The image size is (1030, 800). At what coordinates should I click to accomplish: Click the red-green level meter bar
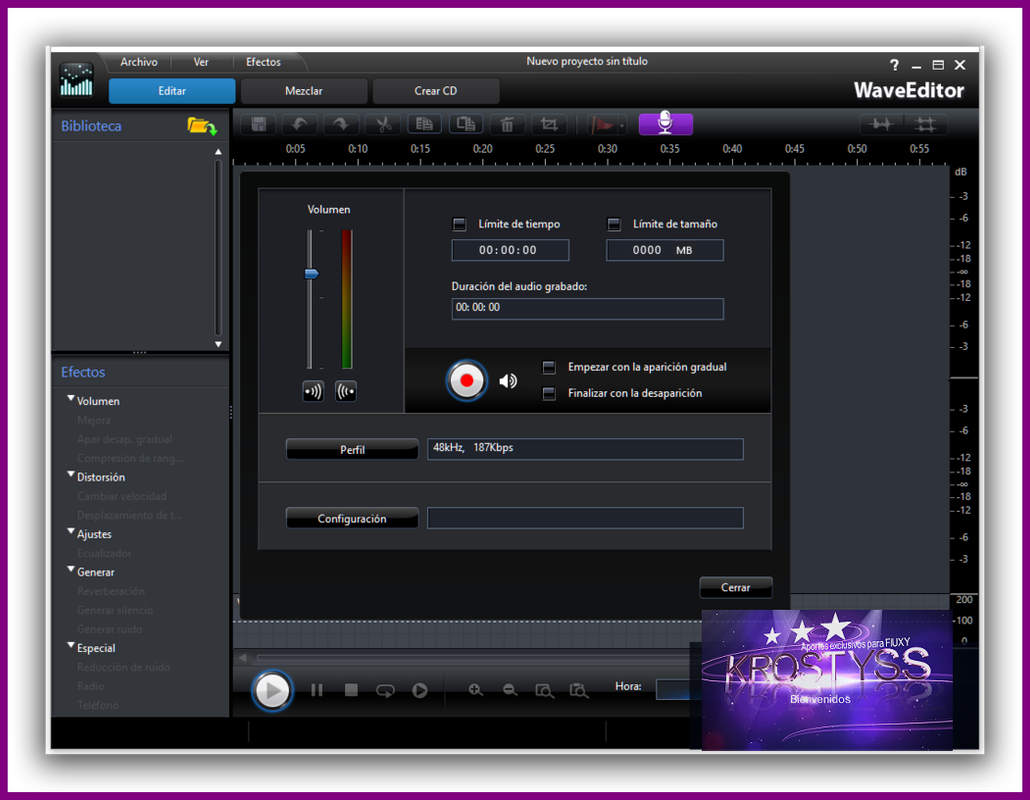pos(347,299)
